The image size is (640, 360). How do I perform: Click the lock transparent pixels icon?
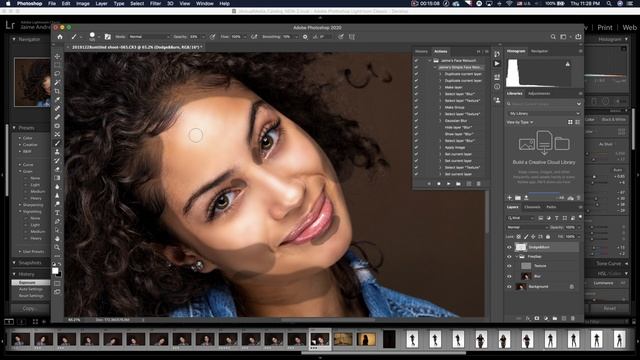[519, 237]
